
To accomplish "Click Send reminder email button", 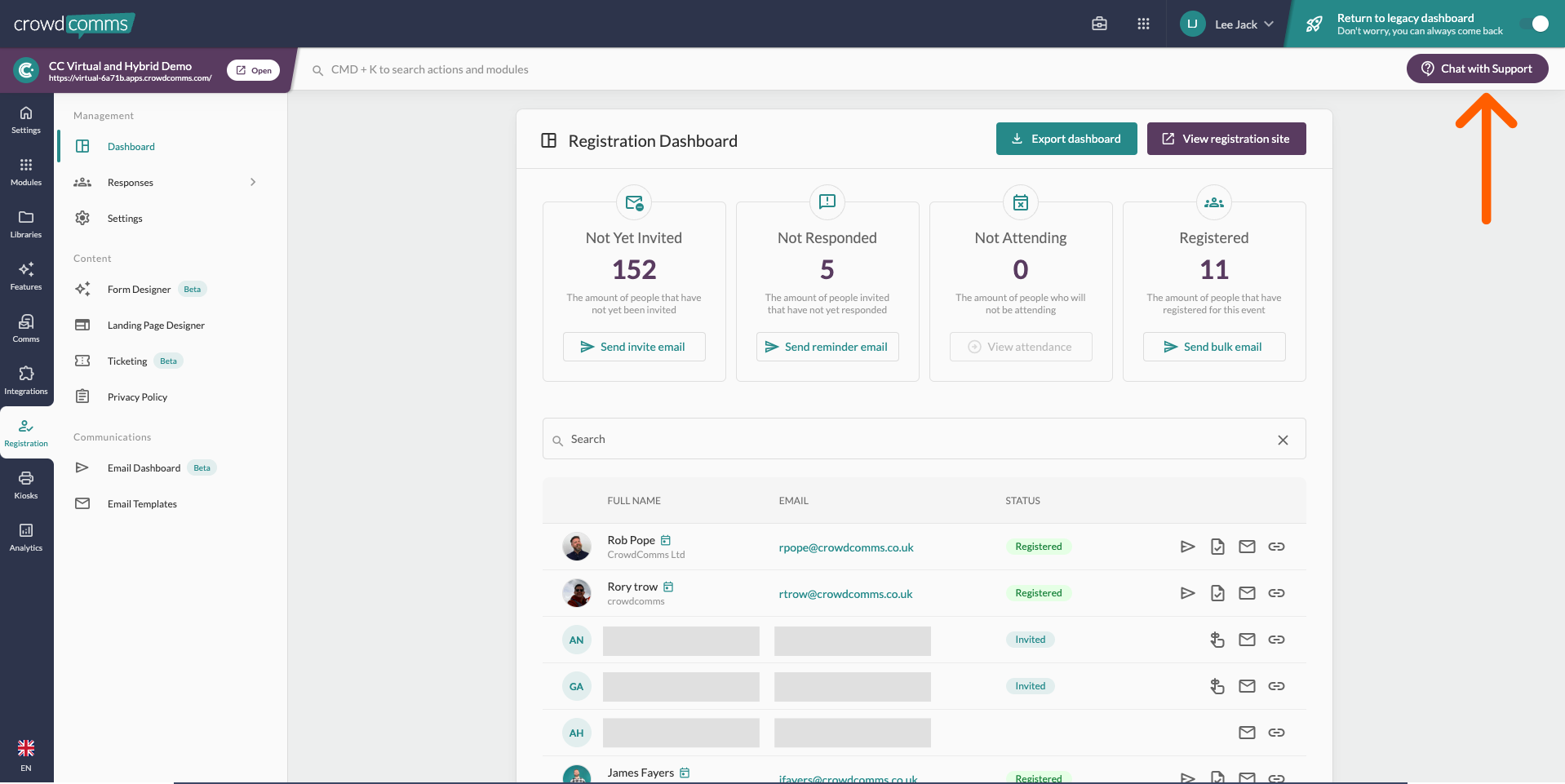I will pos(827,347).
